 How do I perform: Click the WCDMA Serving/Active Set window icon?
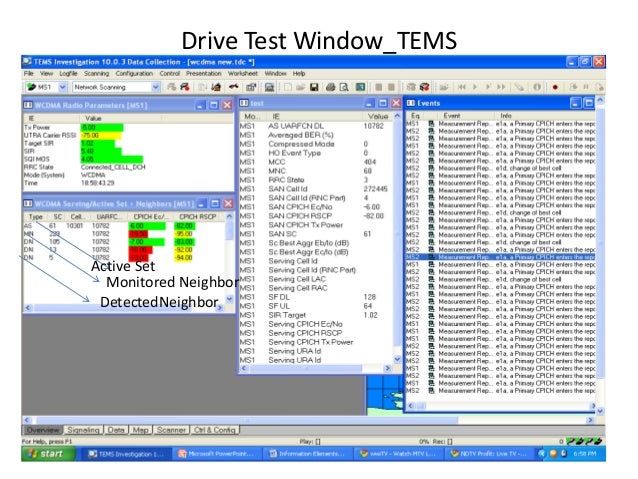click(x=28, y=203)
